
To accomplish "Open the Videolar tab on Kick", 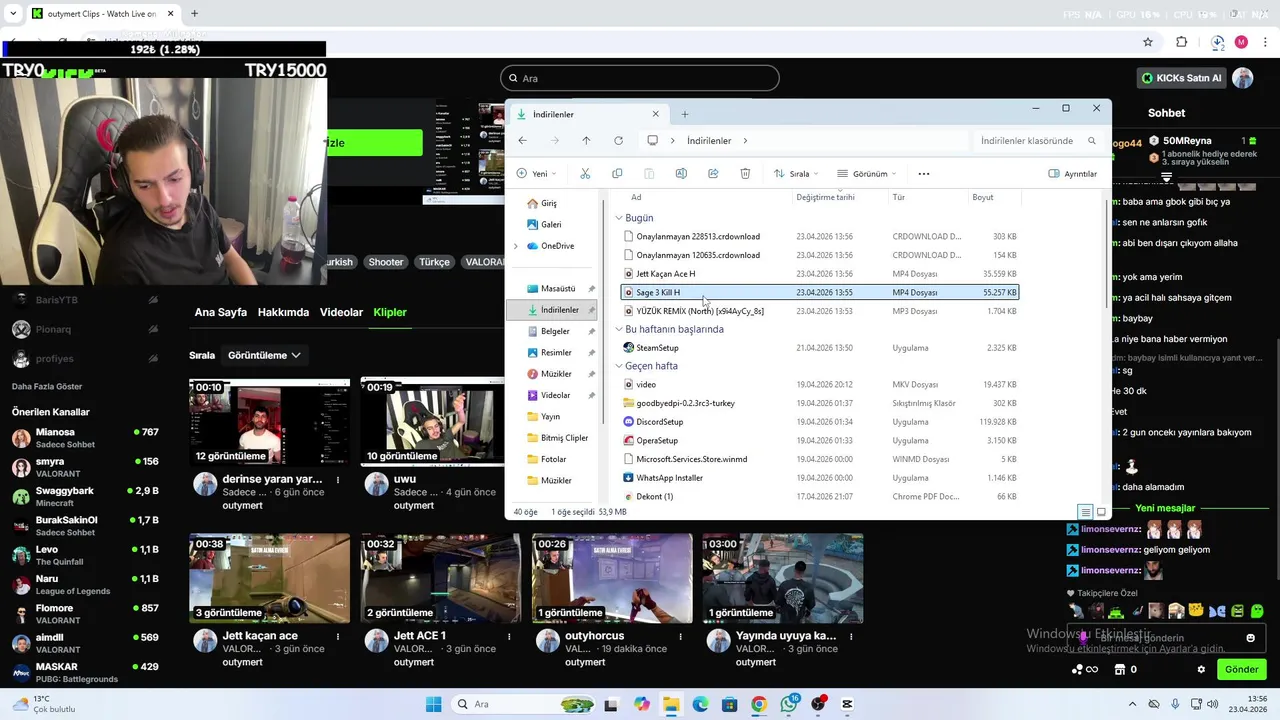I will click(341, 312).
